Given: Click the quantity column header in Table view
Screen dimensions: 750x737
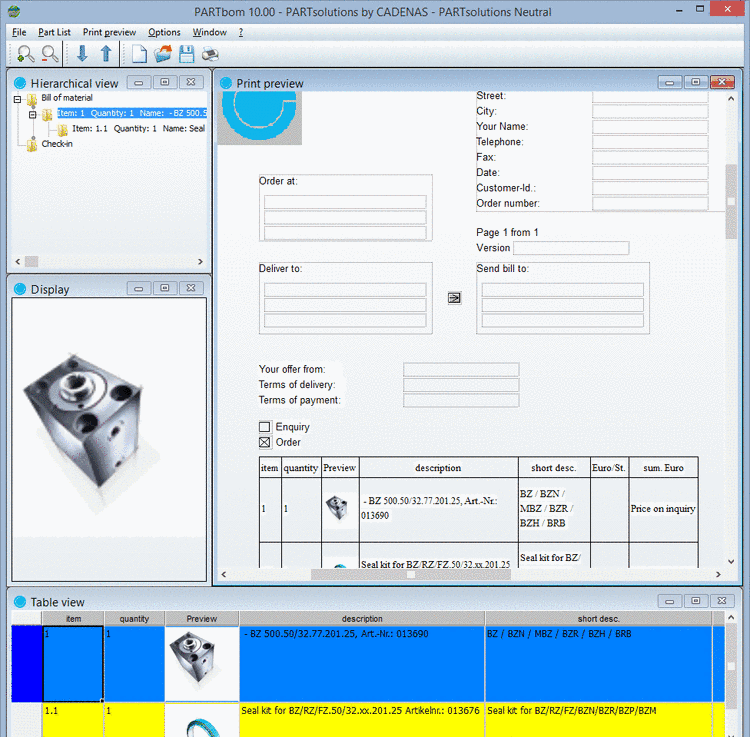Looking at the screenshot, I should tap(134, 618).
